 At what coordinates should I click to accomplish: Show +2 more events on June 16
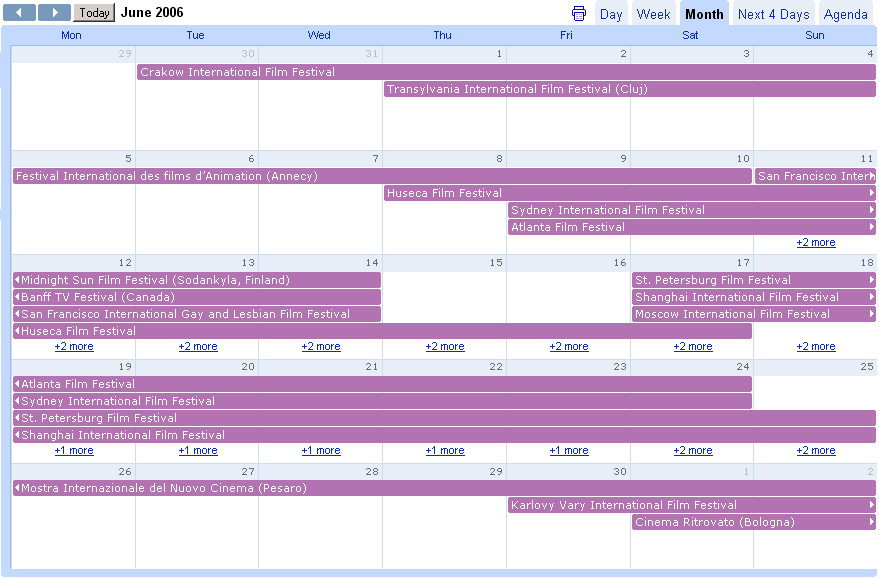pyautogui.click(x=569, y=346)
